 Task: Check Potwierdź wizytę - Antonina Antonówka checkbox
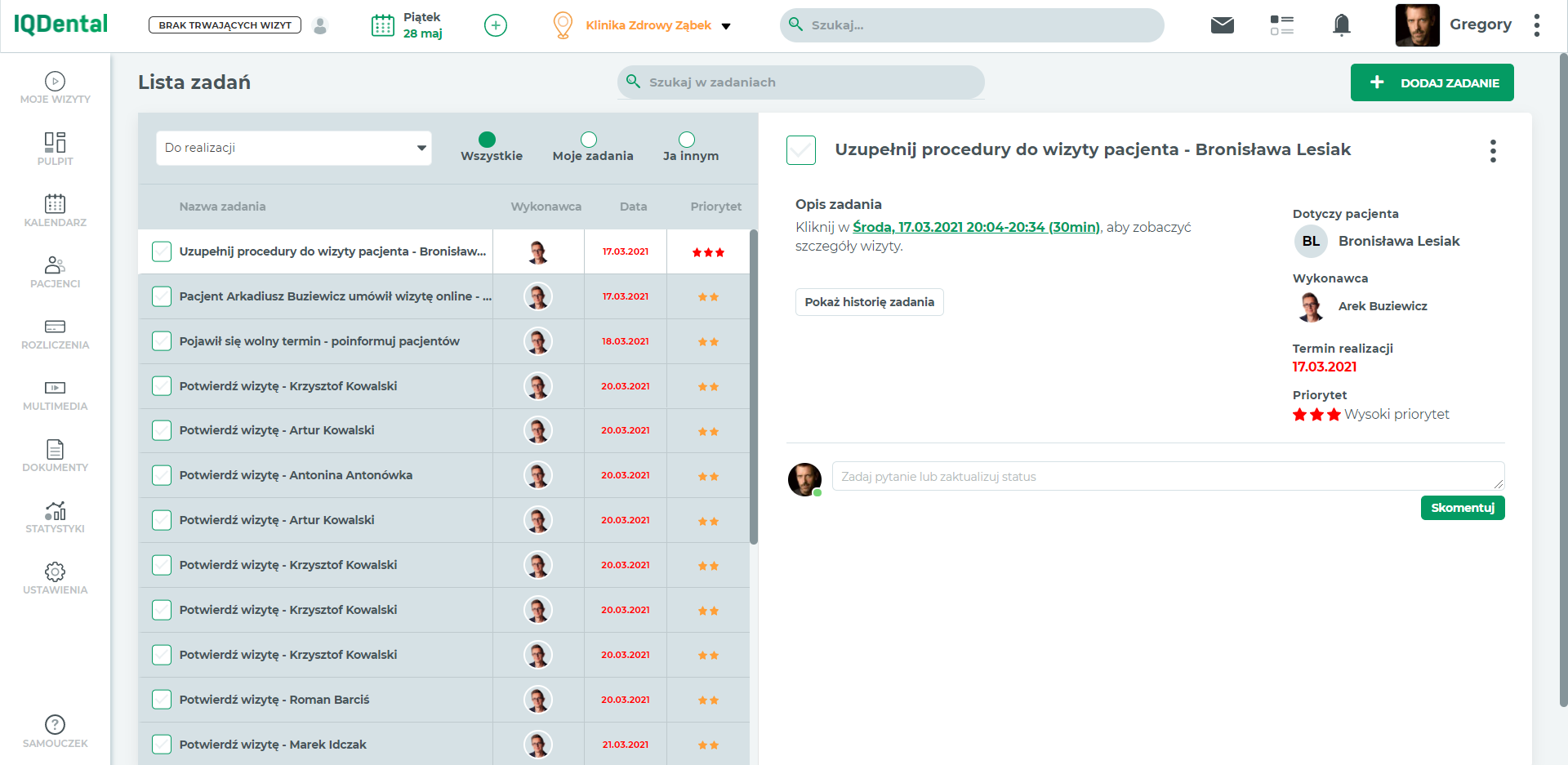[x=162, y=475]
